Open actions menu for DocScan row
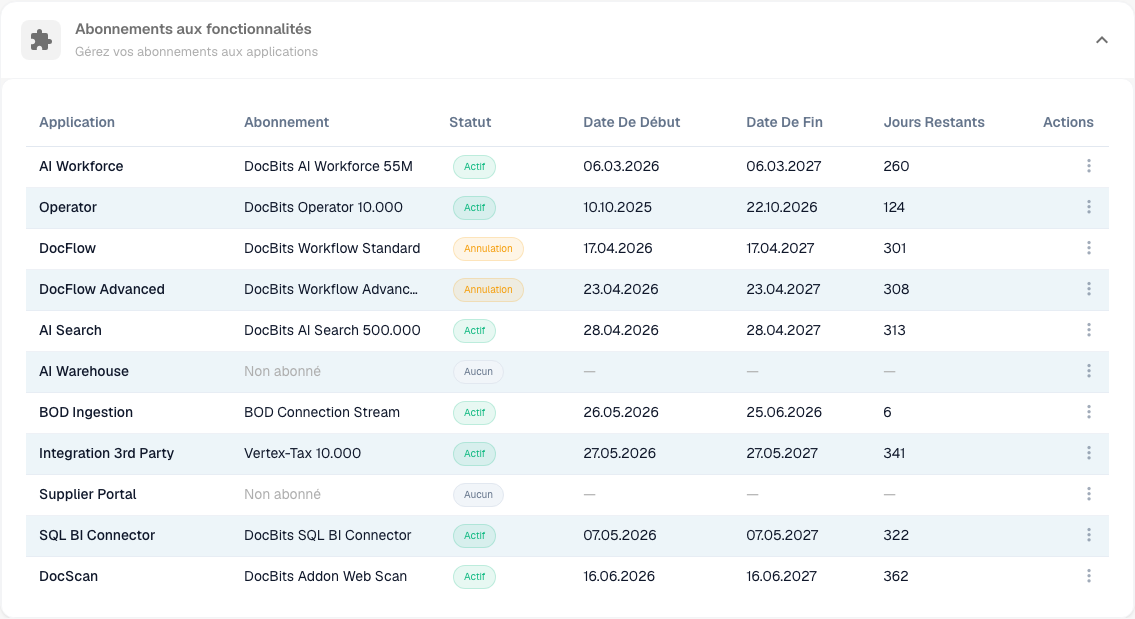The width and height of the screenshot is (1135, 619). pyautogui.click(x=1089, y=577)
